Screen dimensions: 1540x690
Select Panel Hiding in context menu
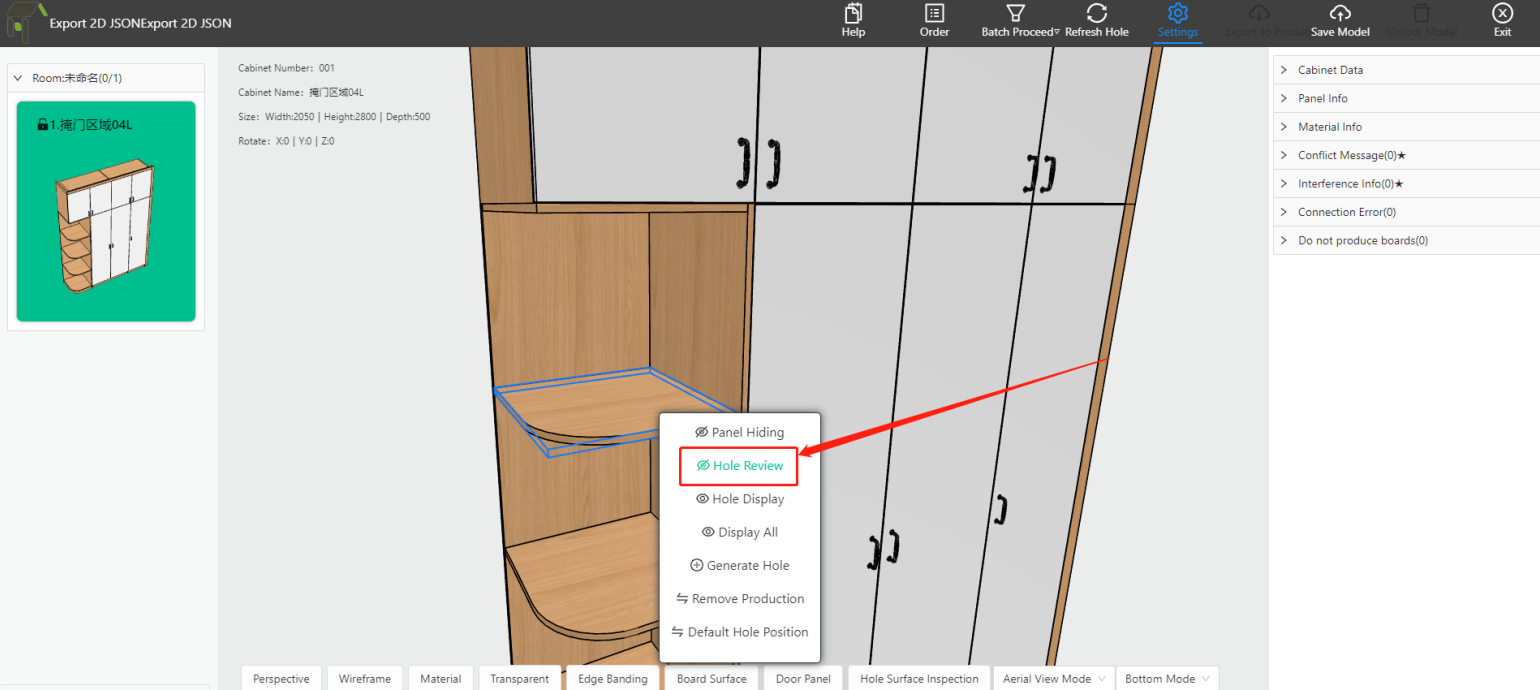[x=739, y=432]
